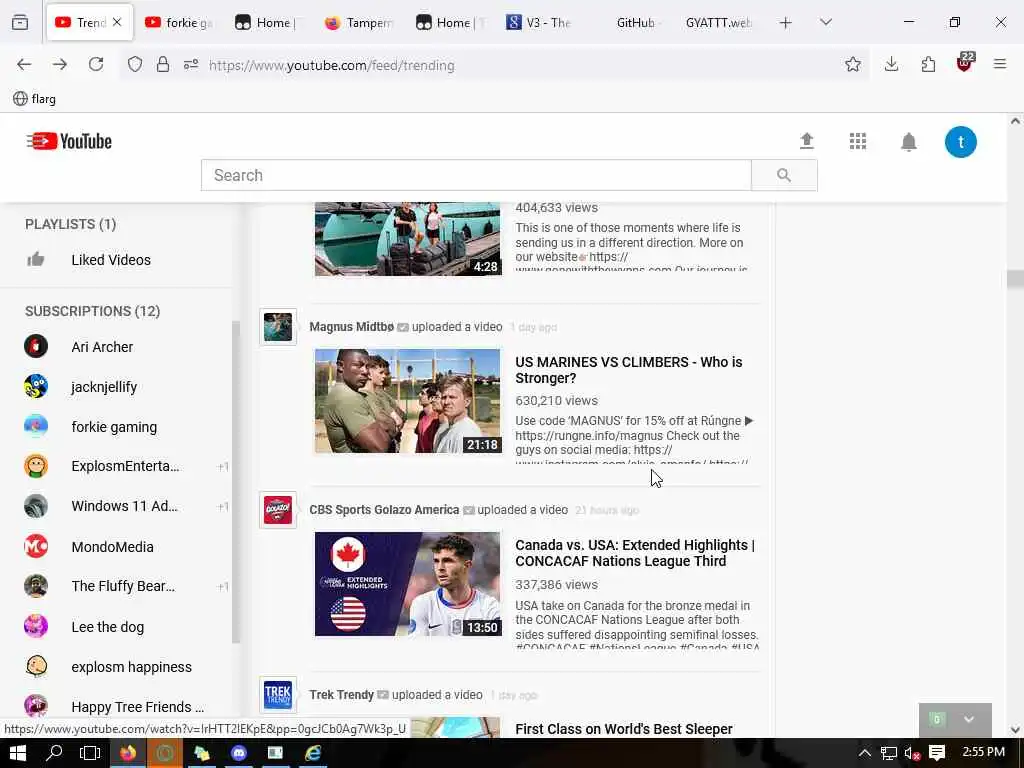Click the search magnifier button
1024x768 pixels.
[784, 175]
